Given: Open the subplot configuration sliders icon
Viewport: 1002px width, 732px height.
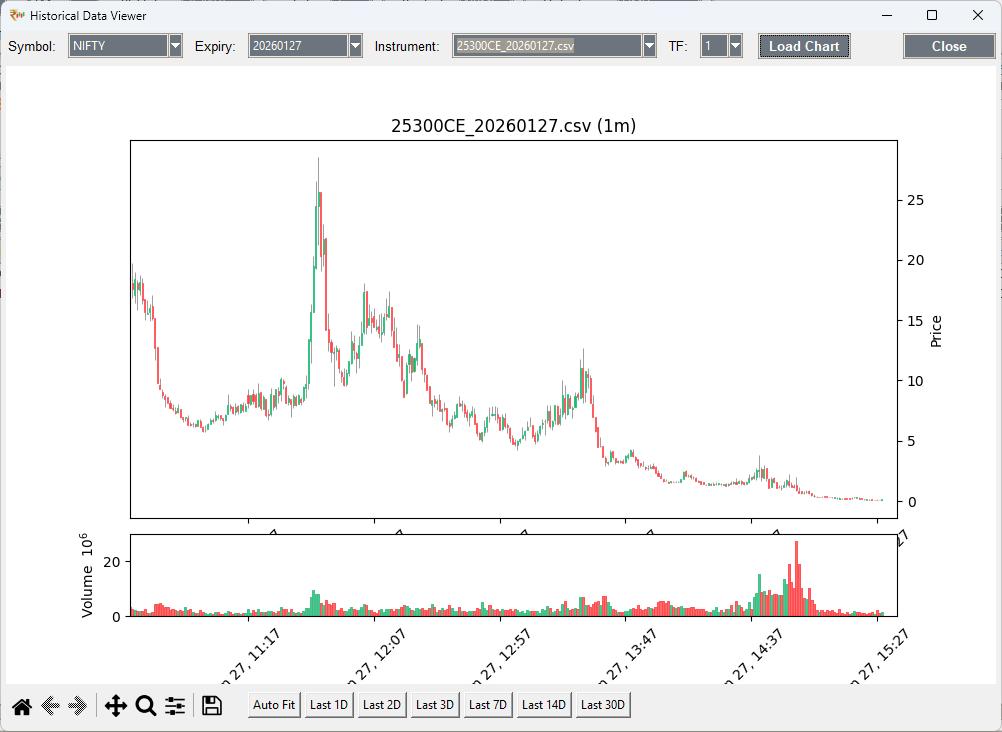Looking at the screenshot, I should 174,705.
